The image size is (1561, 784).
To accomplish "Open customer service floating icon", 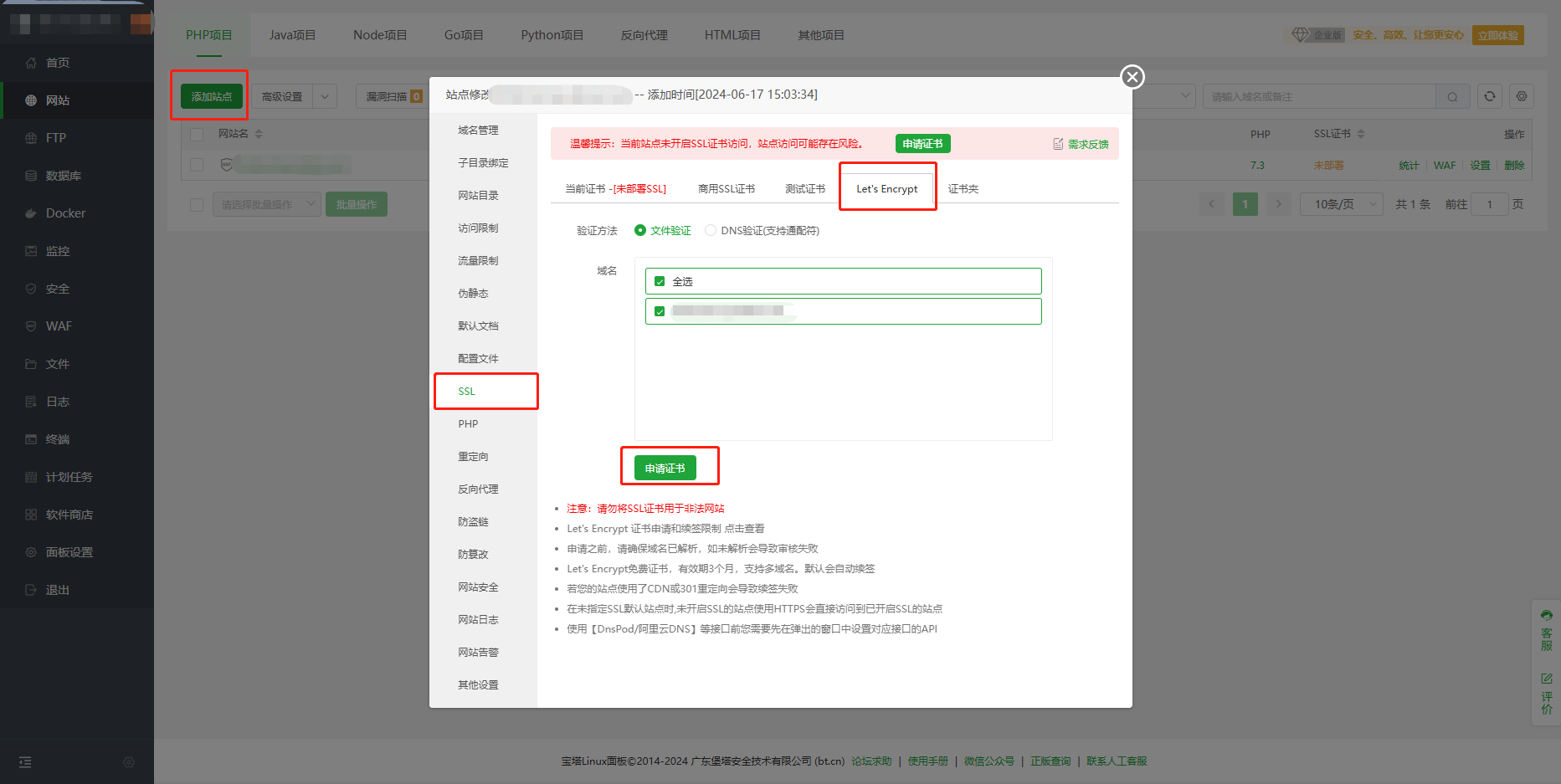I will 1546,629.
